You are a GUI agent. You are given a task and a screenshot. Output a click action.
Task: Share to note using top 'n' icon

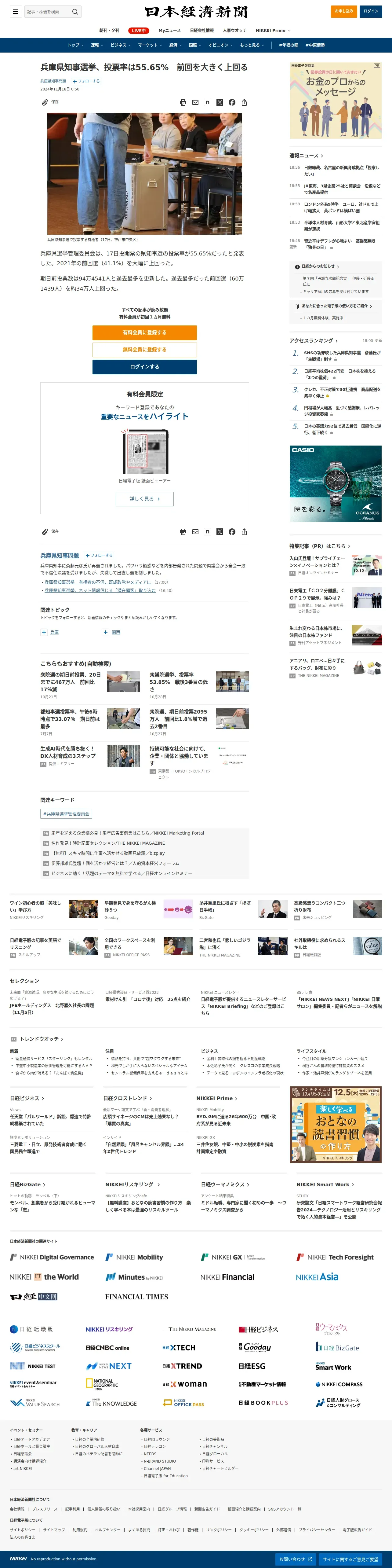coord(207,102)
